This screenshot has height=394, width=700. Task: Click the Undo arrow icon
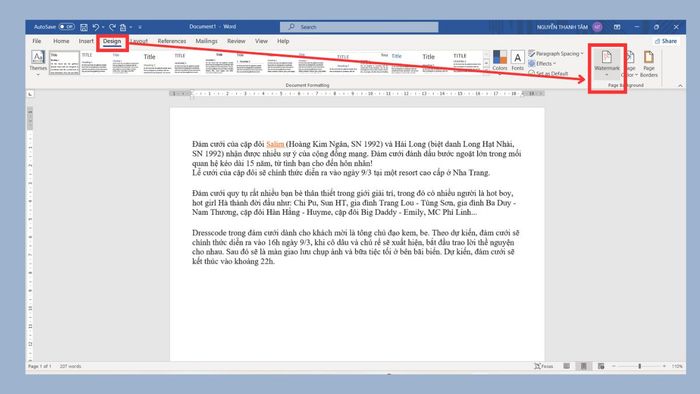[95, 27]
